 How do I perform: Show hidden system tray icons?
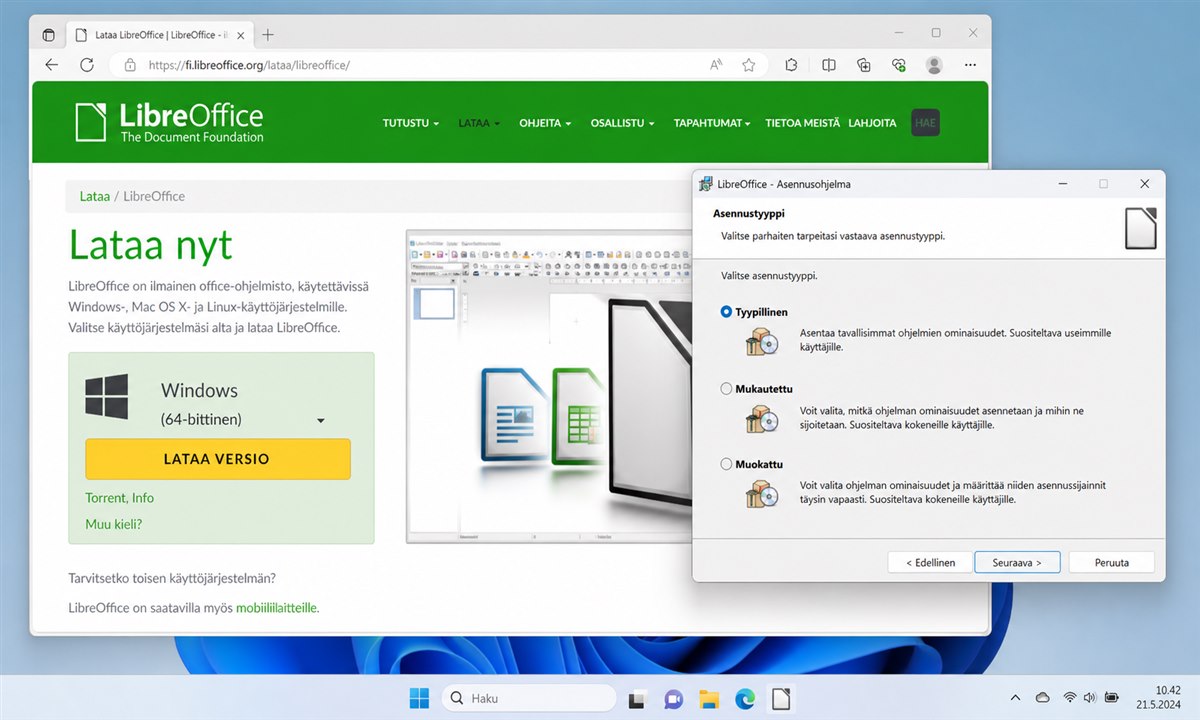tap(1015, 697)
